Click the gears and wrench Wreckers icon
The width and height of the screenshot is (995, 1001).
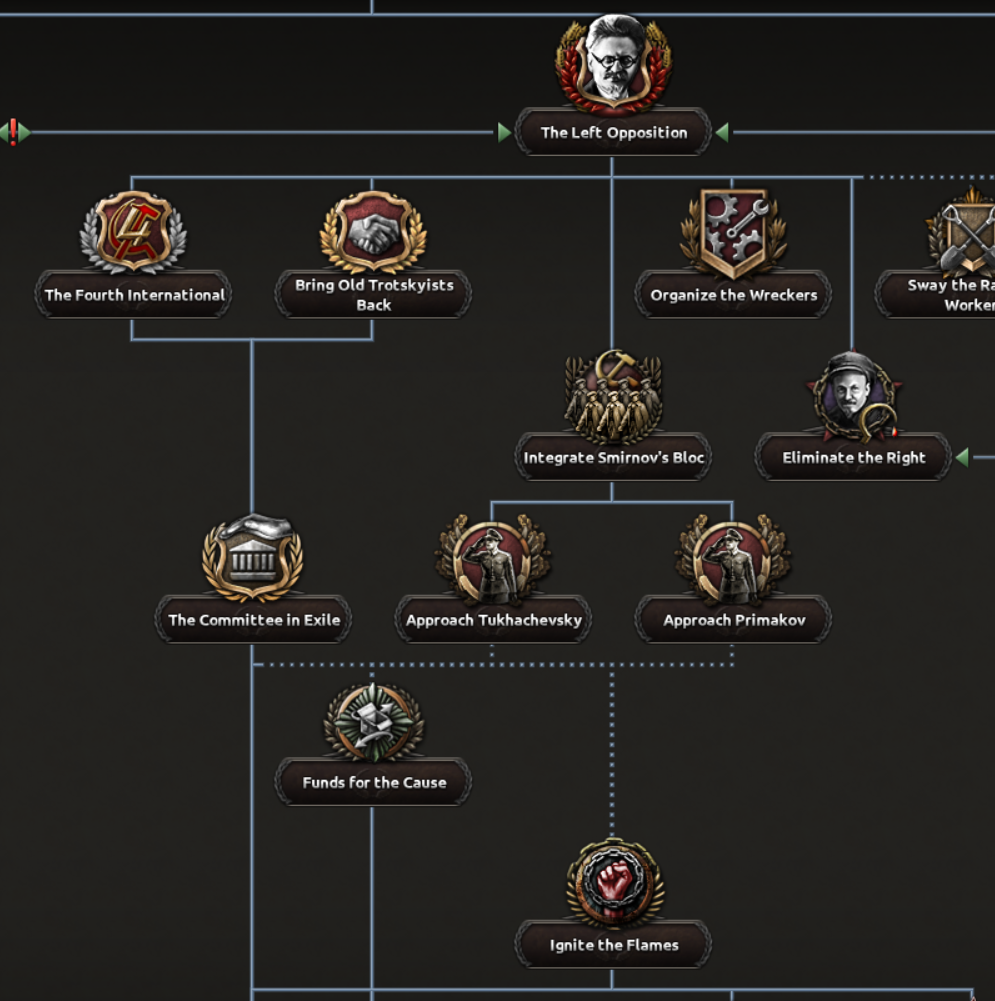coord(733,234)
